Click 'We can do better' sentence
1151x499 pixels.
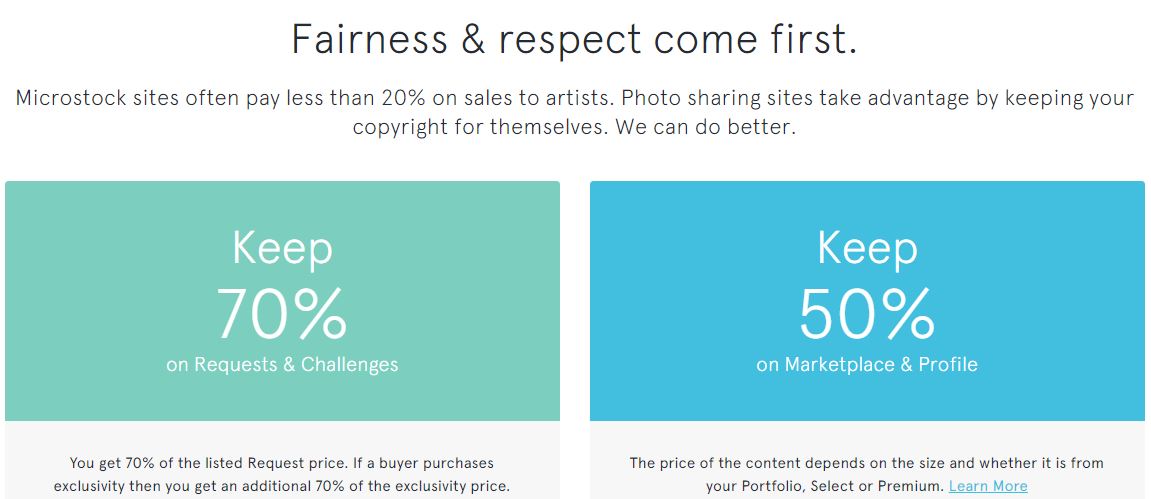pyautogui.click(x=705, y=127)
